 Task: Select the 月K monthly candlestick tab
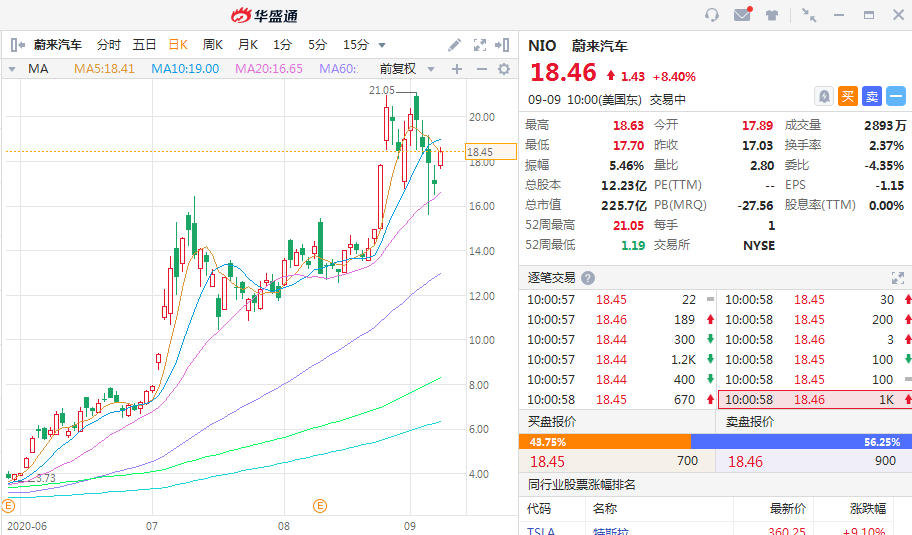point(248,45)
